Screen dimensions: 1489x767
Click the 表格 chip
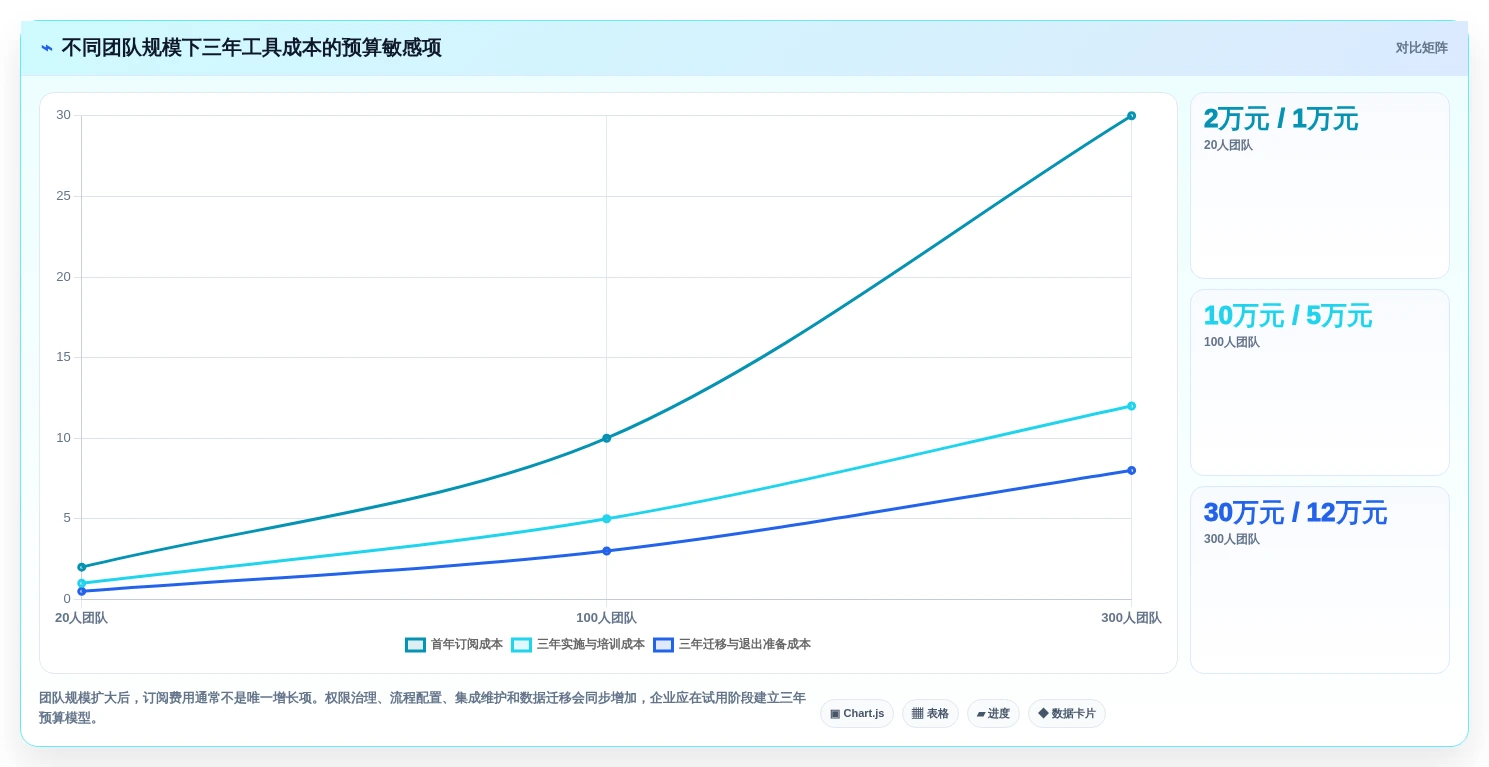click(930, 713)
